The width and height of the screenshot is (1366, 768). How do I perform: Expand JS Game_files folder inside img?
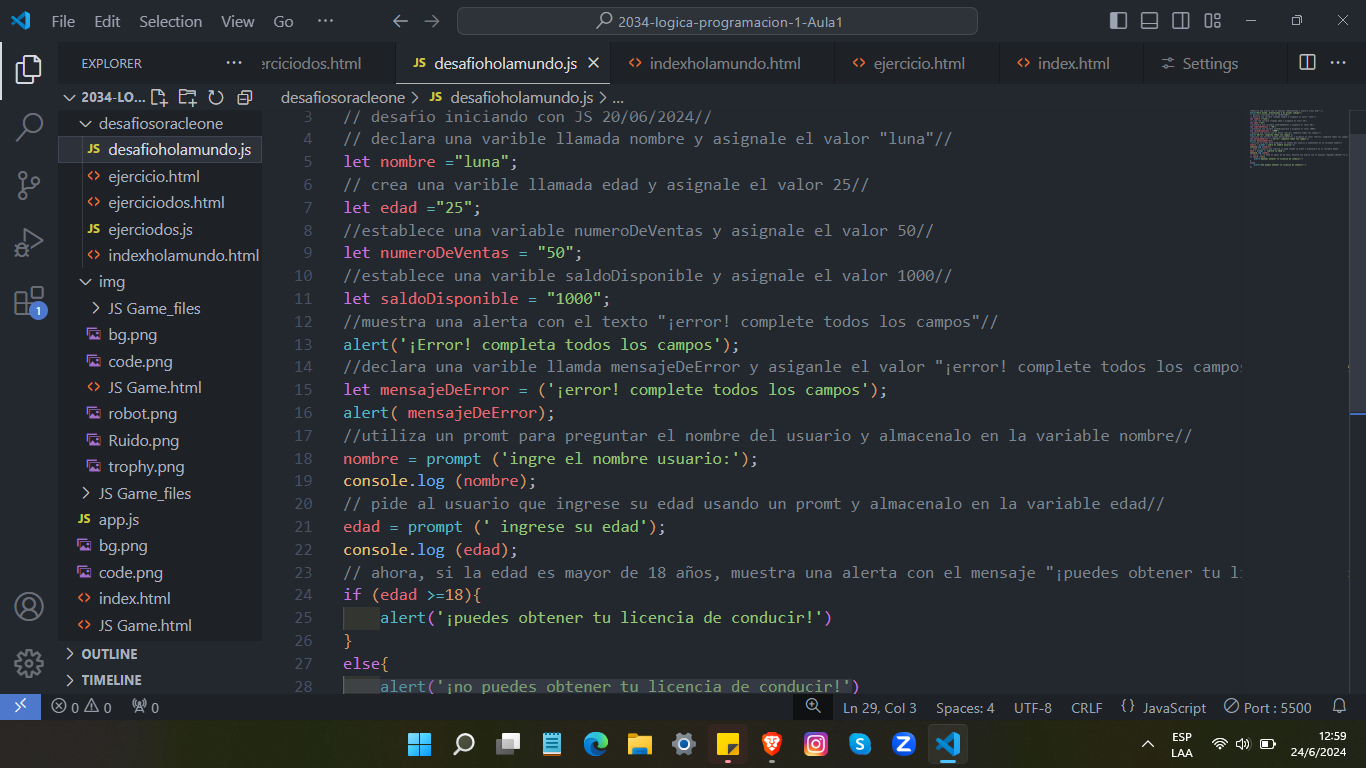pyautogui.click(x=160, y=308)
